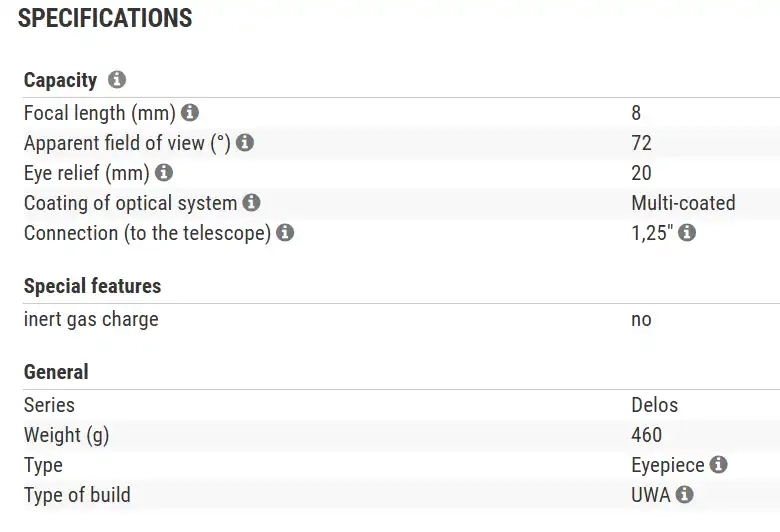Open info icon beside Connection (to the telescope)
The height and width of the screenshot is (532, 780).
[285, 233]
